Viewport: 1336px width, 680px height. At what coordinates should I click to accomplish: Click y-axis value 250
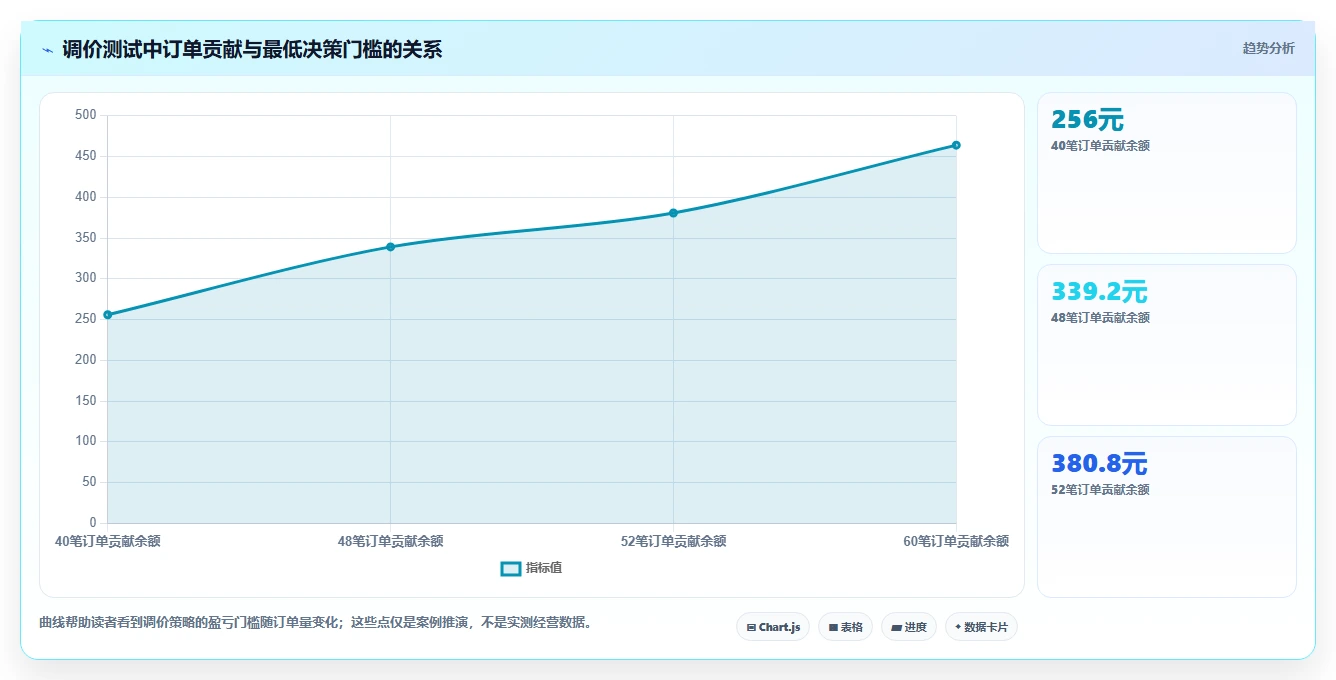click(86, 319)
